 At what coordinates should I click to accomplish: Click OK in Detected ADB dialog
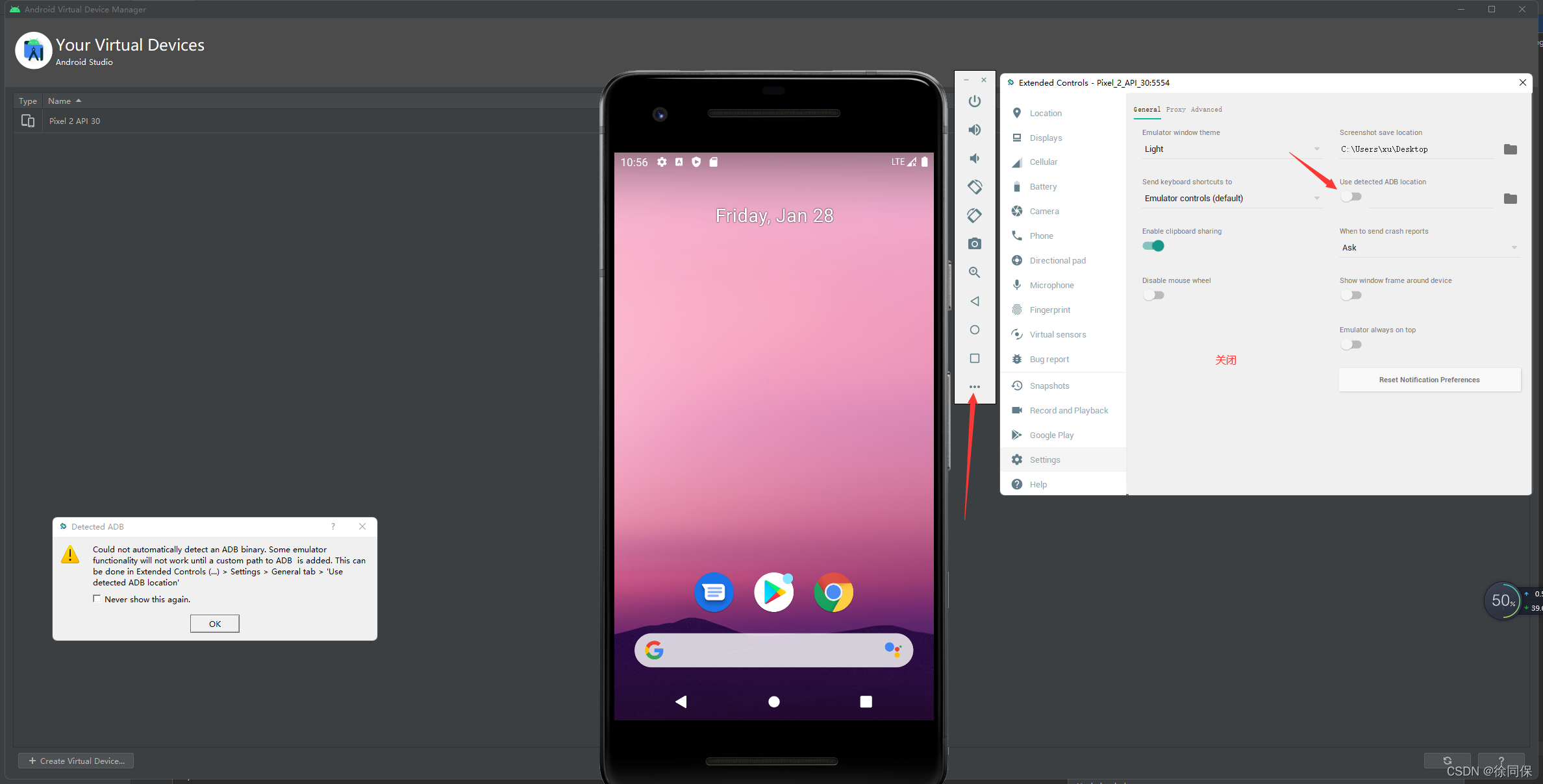pyautogui.click(x=214, y=623)
